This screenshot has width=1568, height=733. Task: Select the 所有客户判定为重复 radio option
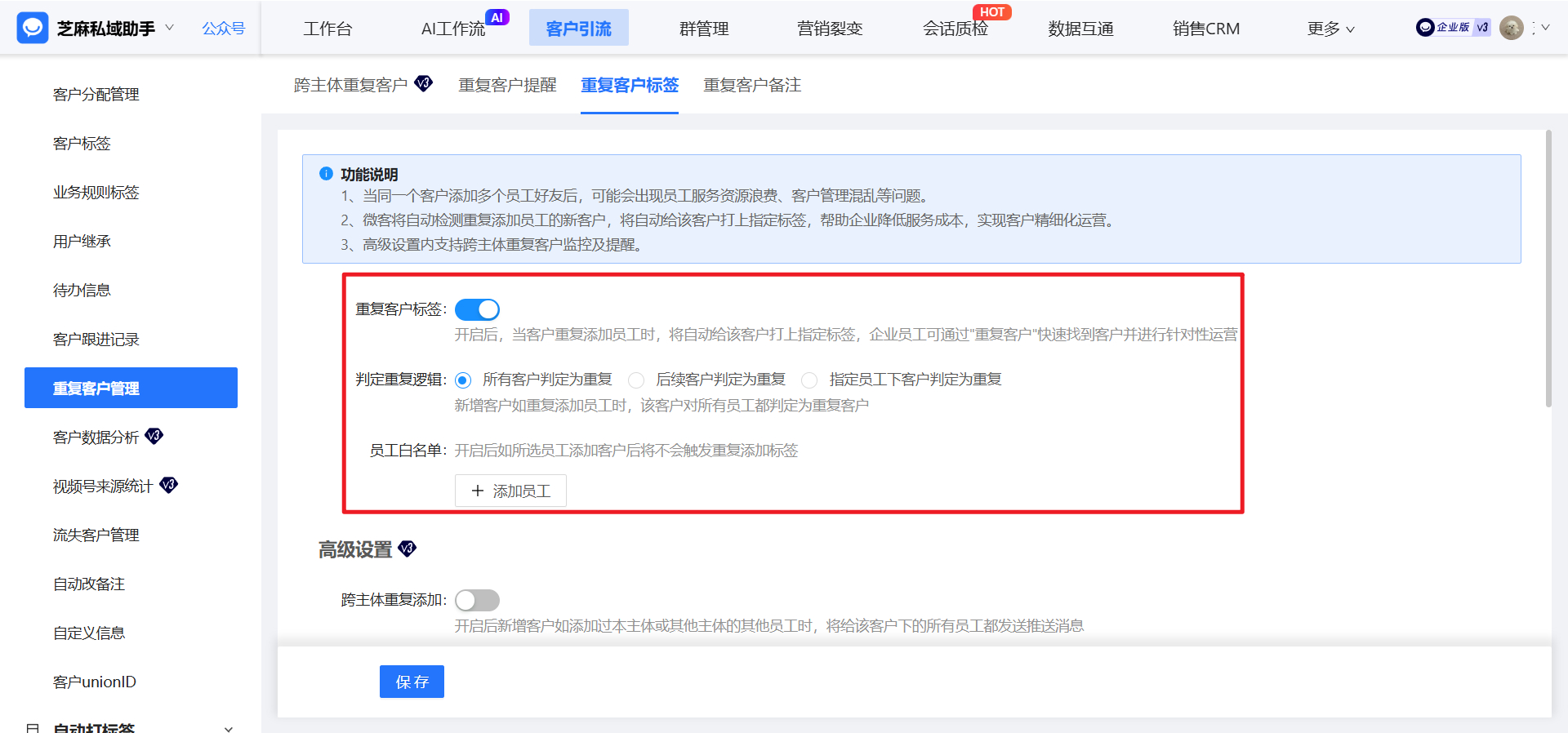coord(463,380)
